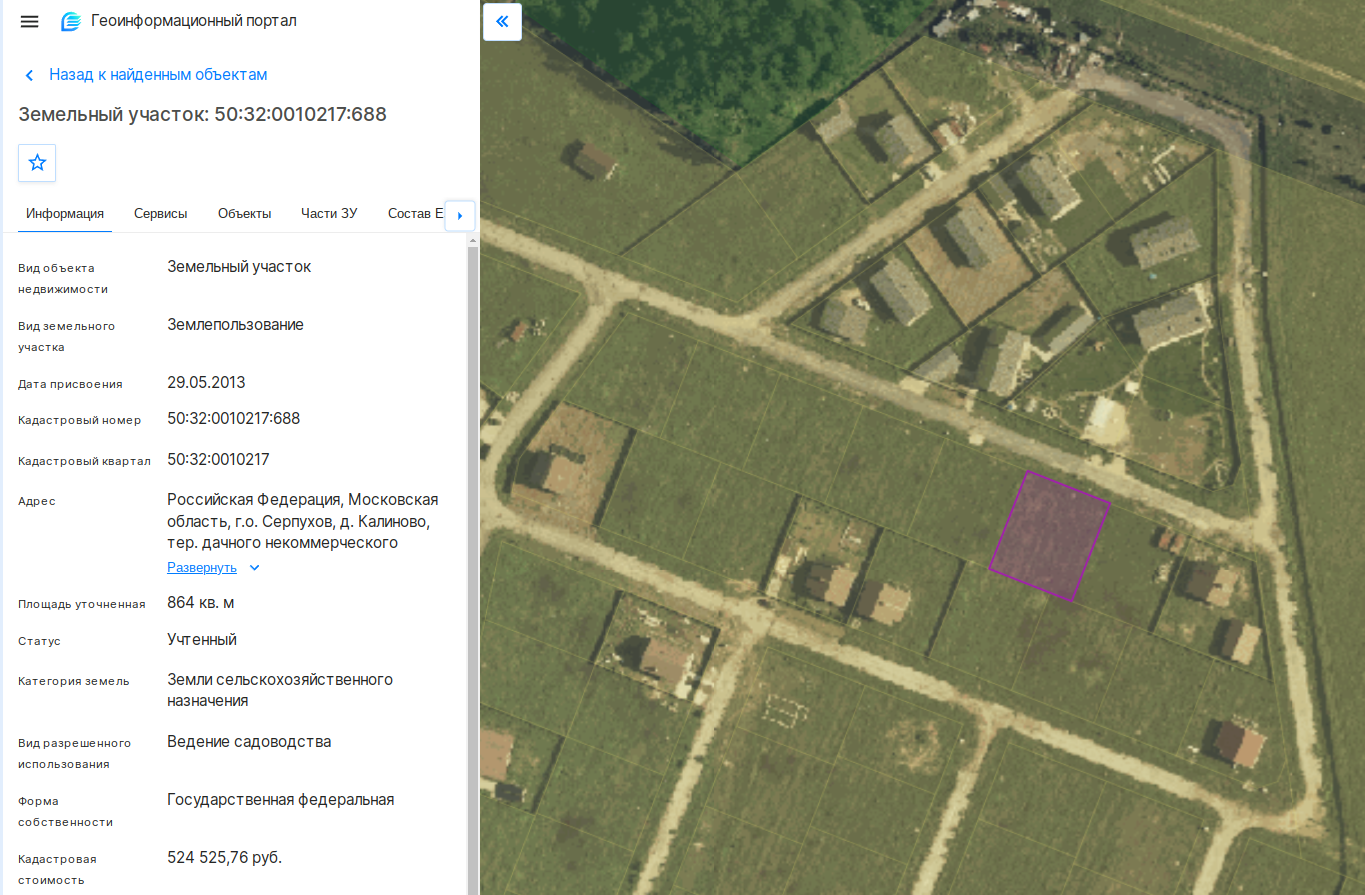Click cadastral cost 524 525,76 руб.
The width and height of the screenshot is (1365, 895).
pos(225,858)
